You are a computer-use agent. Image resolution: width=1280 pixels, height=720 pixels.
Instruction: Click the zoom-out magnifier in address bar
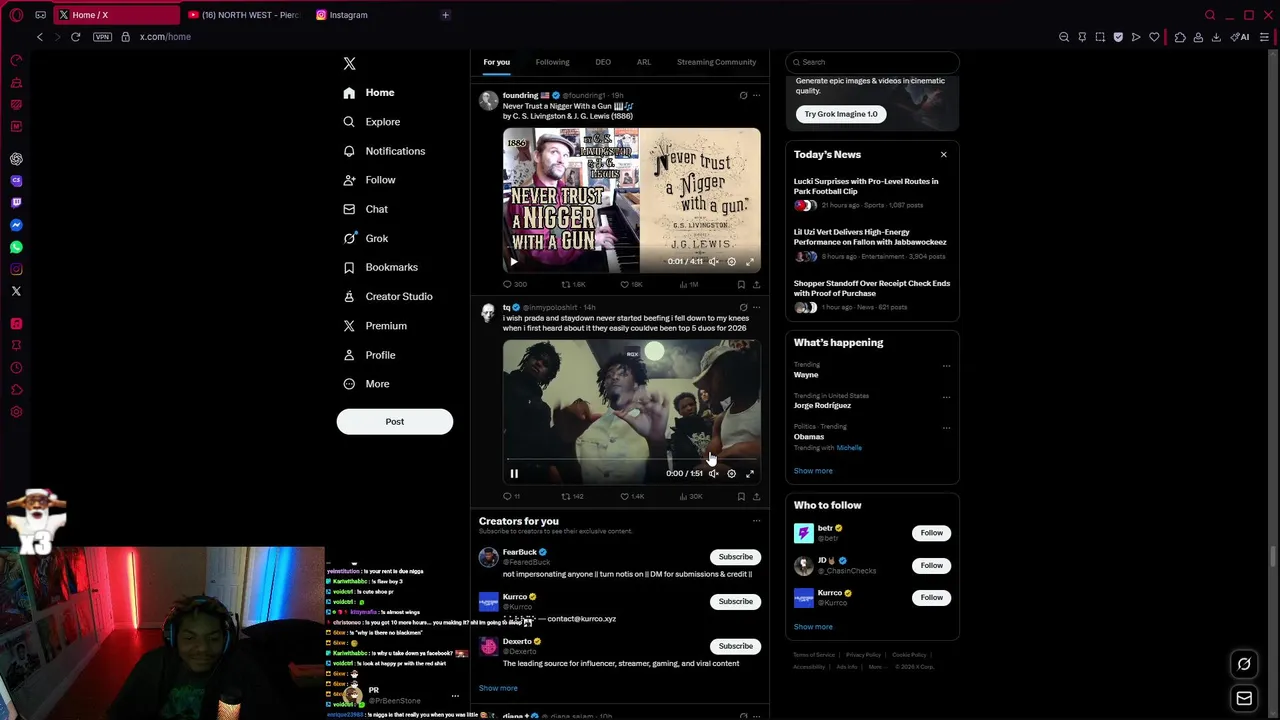tap(1064, 37)
